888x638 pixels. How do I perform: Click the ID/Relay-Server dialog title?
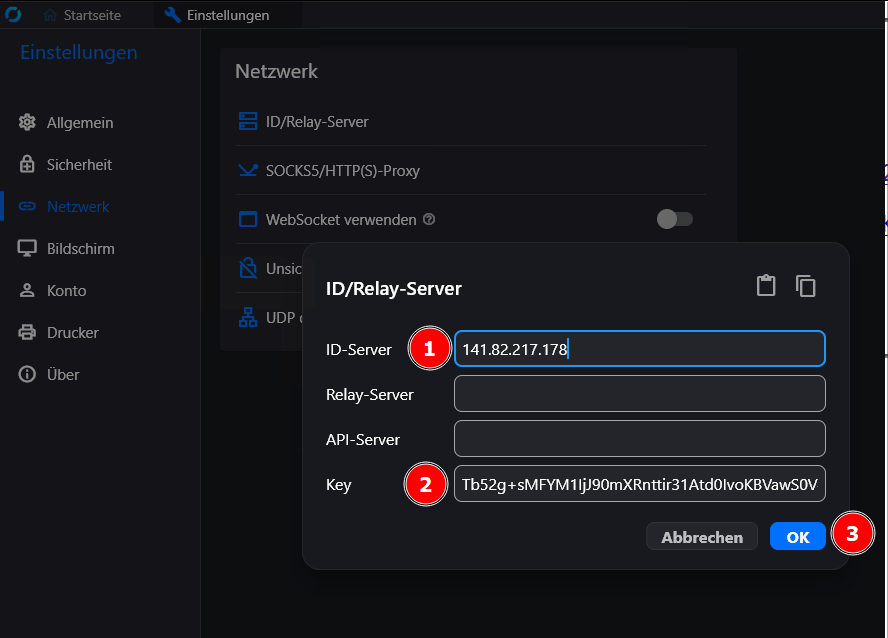point(394,289)
